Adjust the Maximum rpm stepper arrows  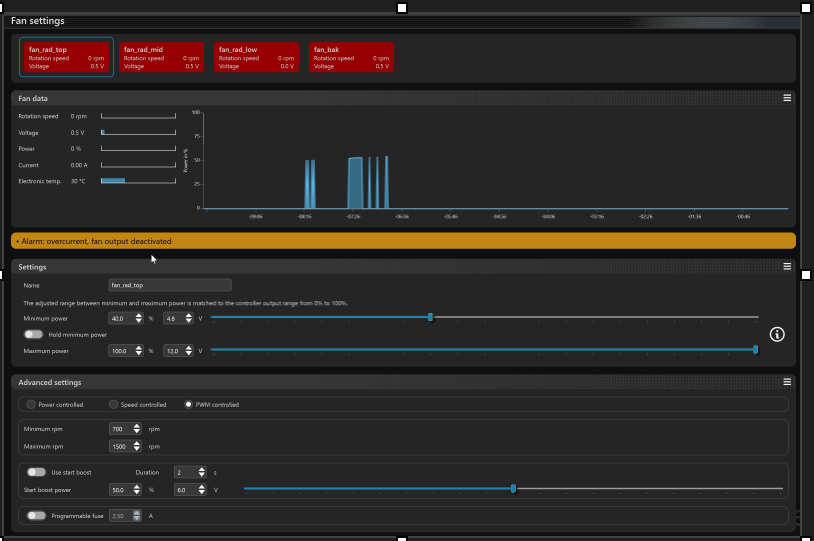point(137,446)
